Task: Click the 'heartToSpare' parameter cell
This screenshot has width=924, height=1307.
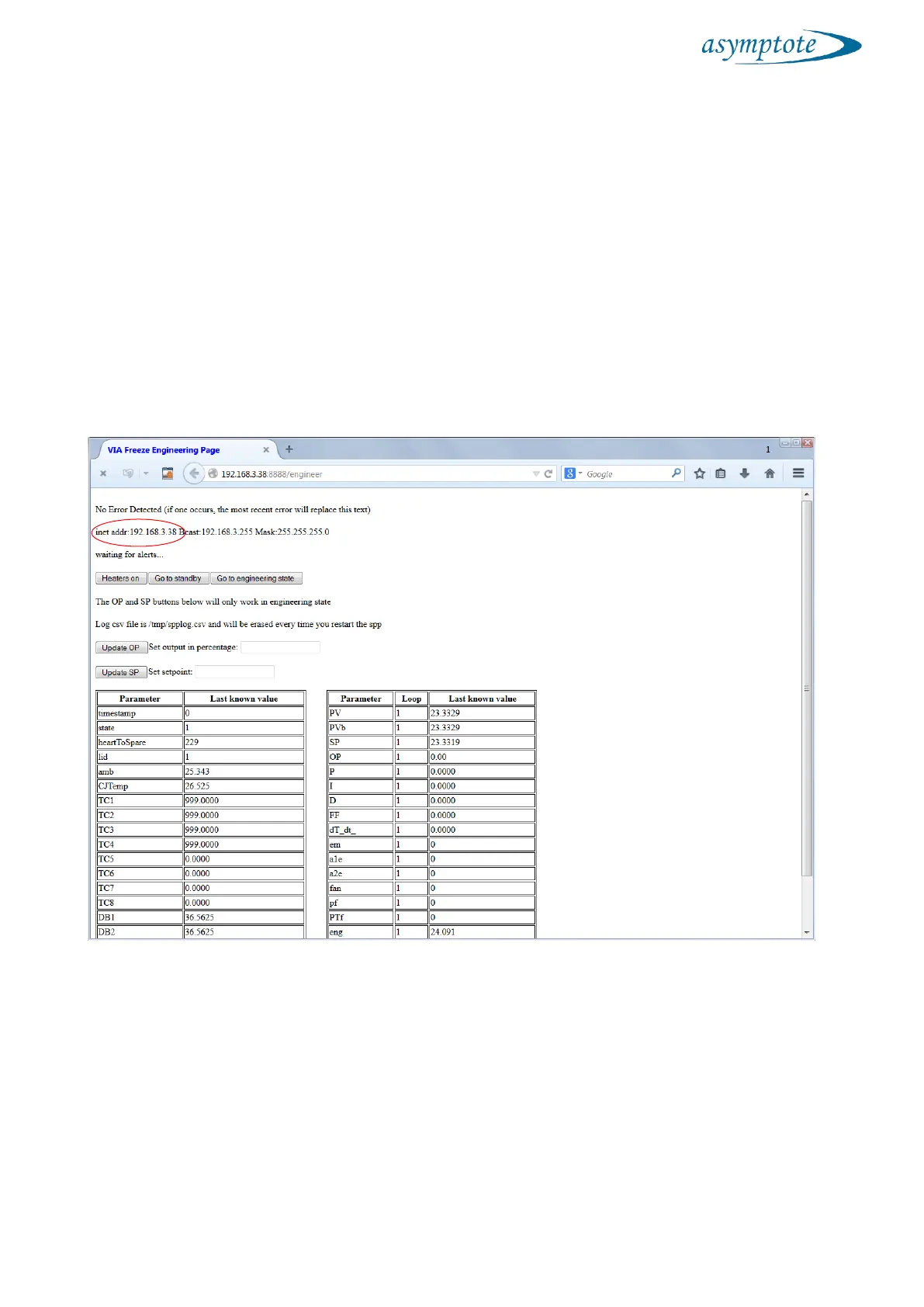Action: (140, 743)
